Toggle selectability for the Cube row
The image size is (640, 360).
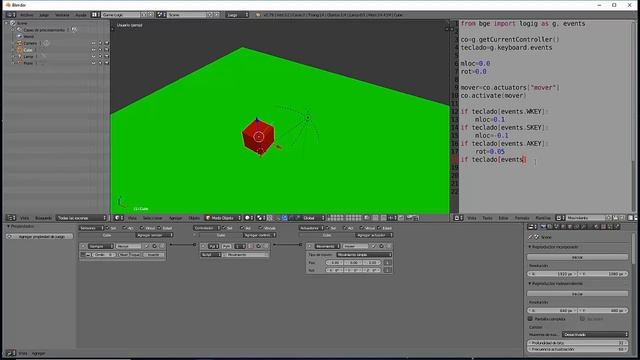click(100, 50)
